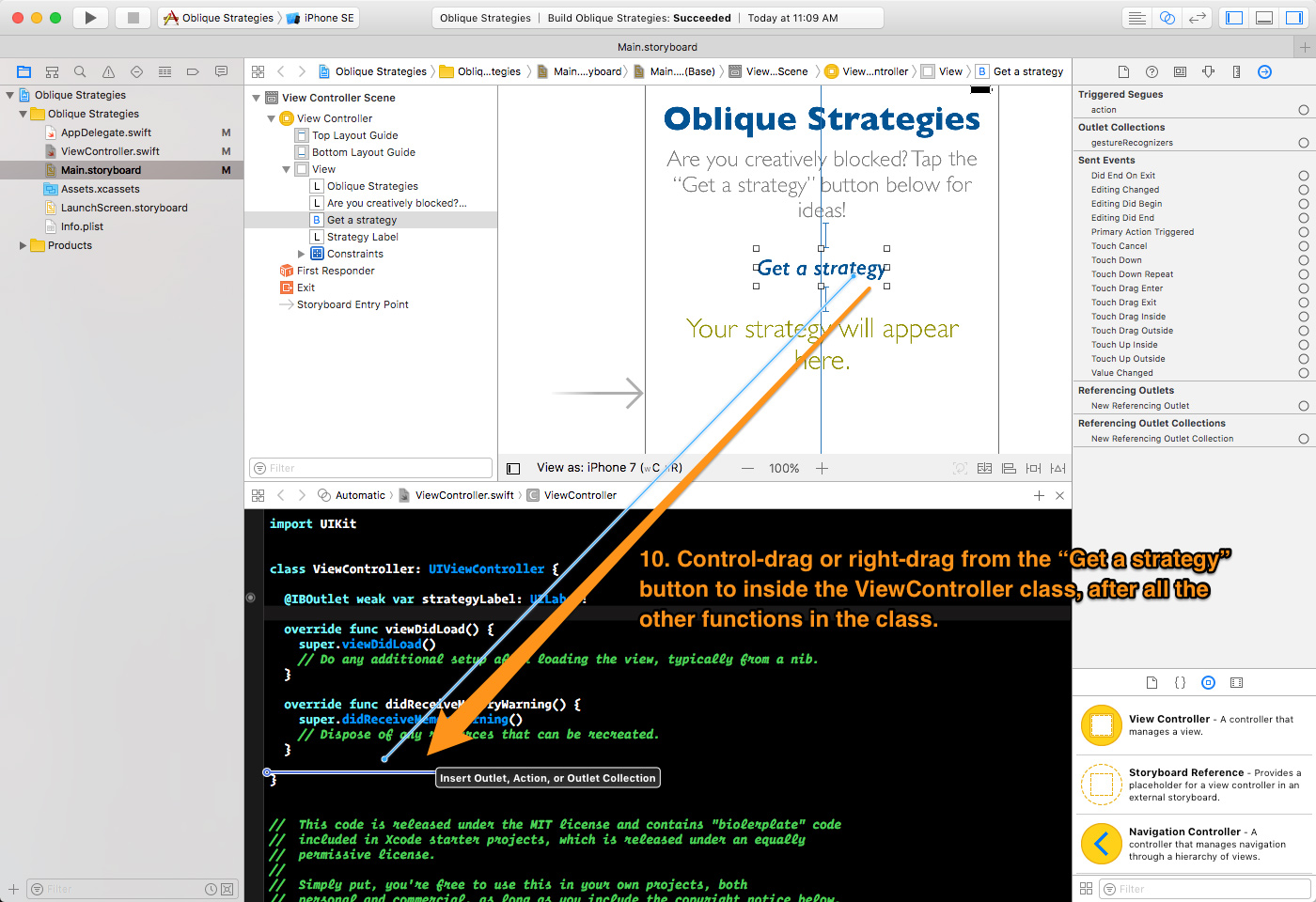
Task: Select AppDelegate.swift in the navigator
Action: pos(105,132)
